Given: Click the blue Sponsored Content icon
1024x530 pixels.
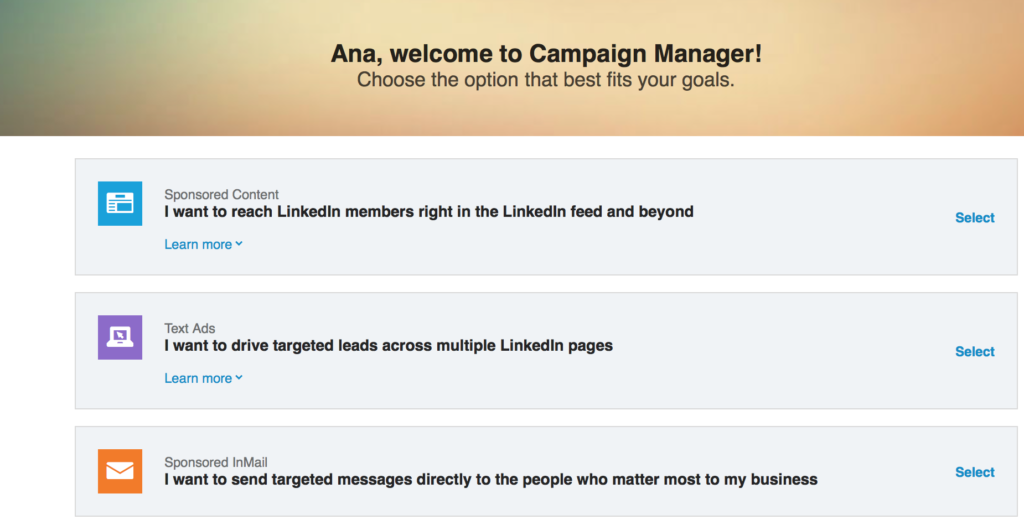Looking at the screenshot, I should pos(120,204).
